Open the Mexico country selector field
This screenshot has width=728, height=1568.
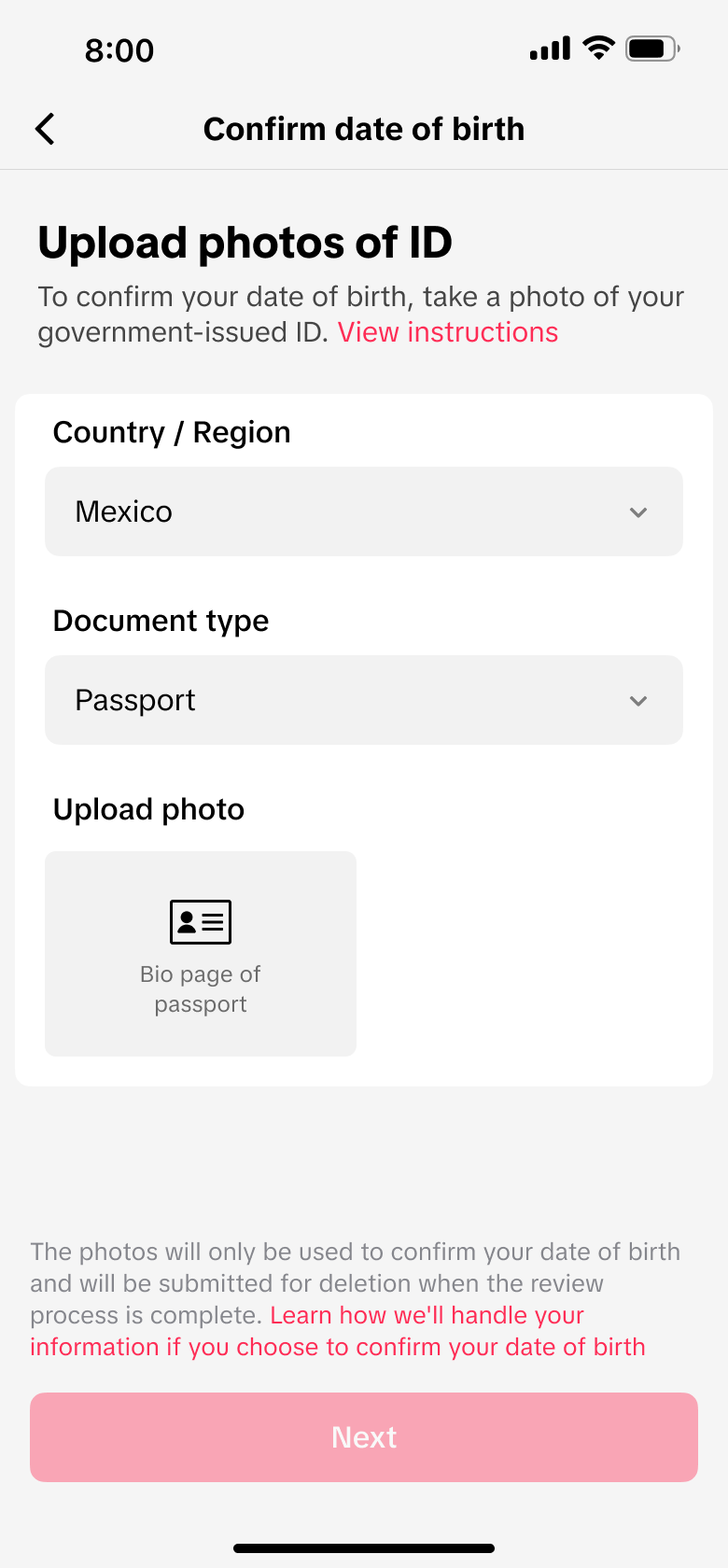[x=363, y=511]
